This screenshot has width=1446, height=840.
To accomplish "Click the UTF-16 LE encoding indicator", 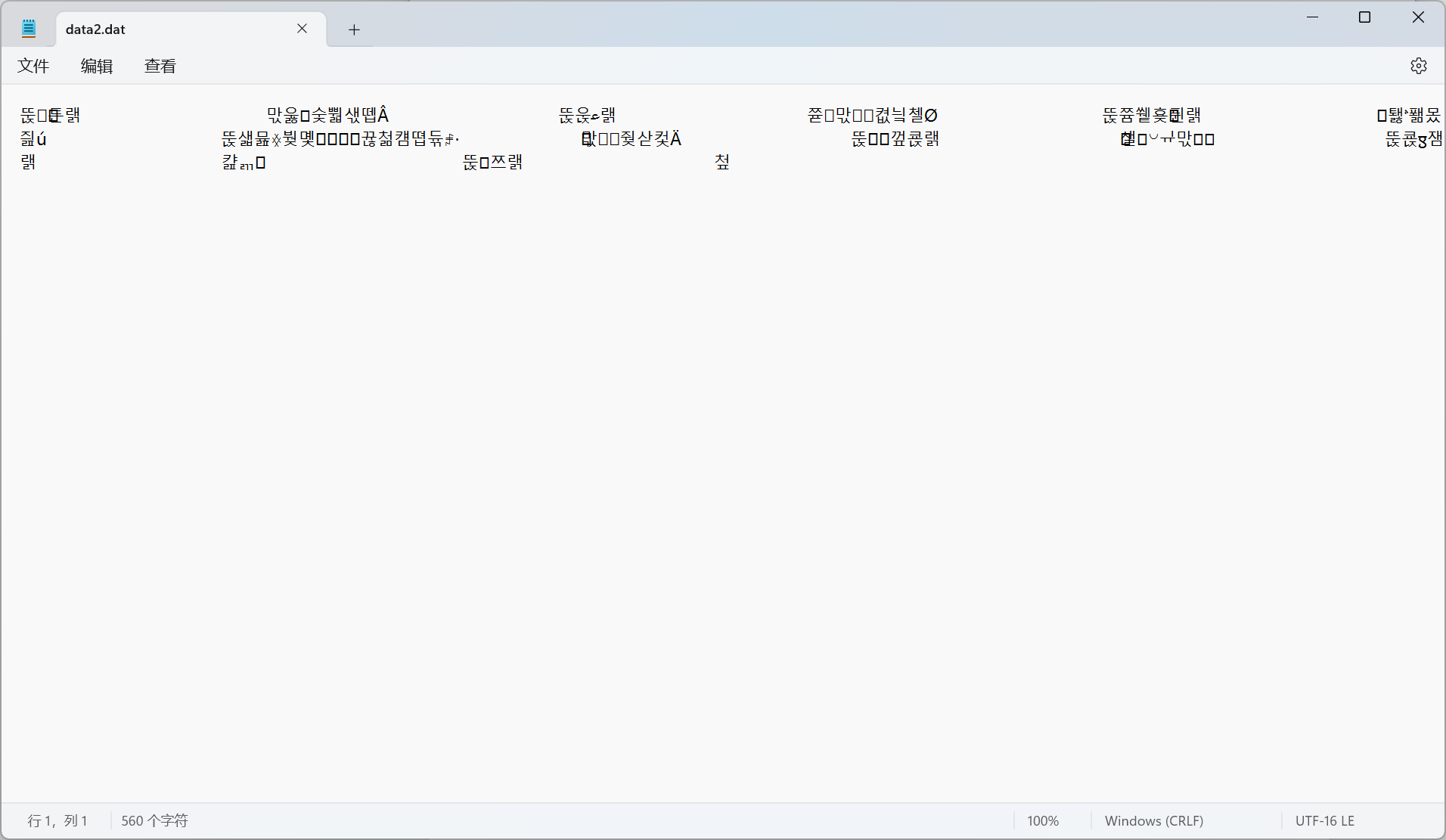I will [x=1325, y=821].
